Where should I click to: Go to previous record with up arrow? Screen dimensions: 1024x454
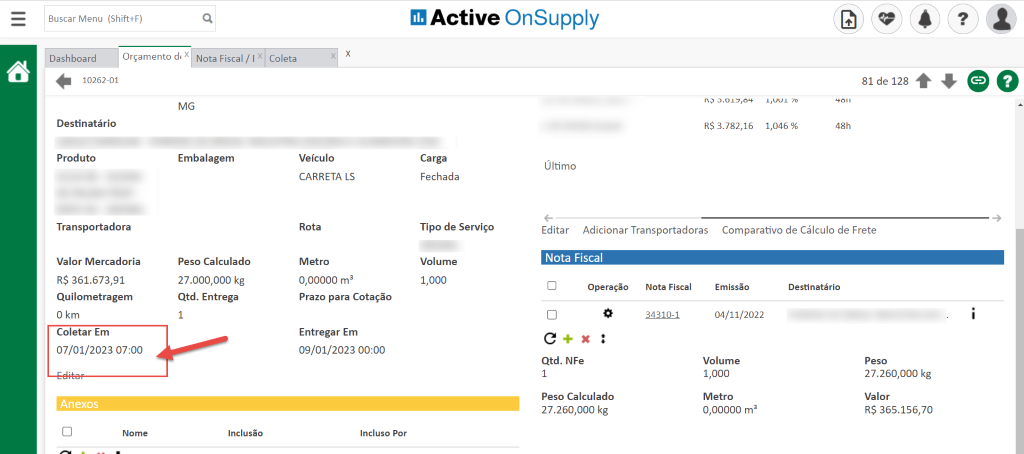[923, 81]
